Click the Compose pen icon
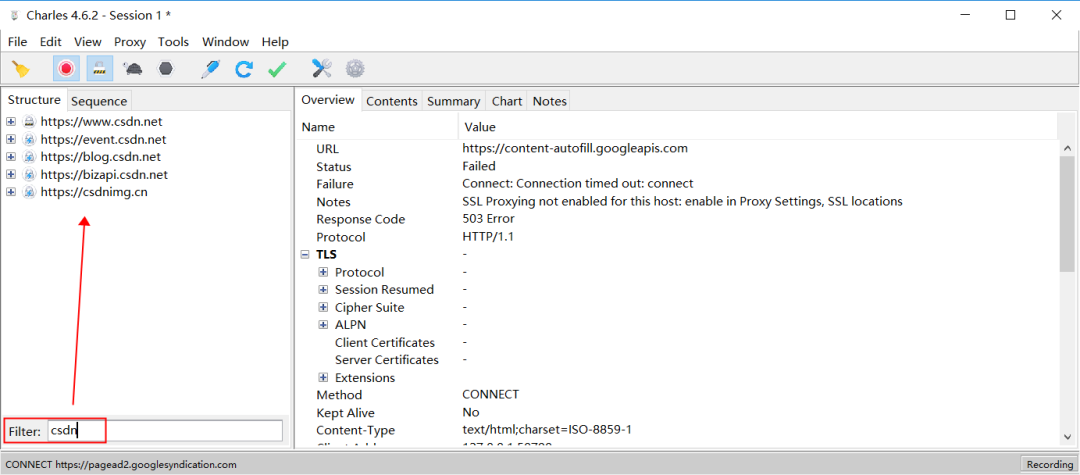 click(x=210, y=69)
